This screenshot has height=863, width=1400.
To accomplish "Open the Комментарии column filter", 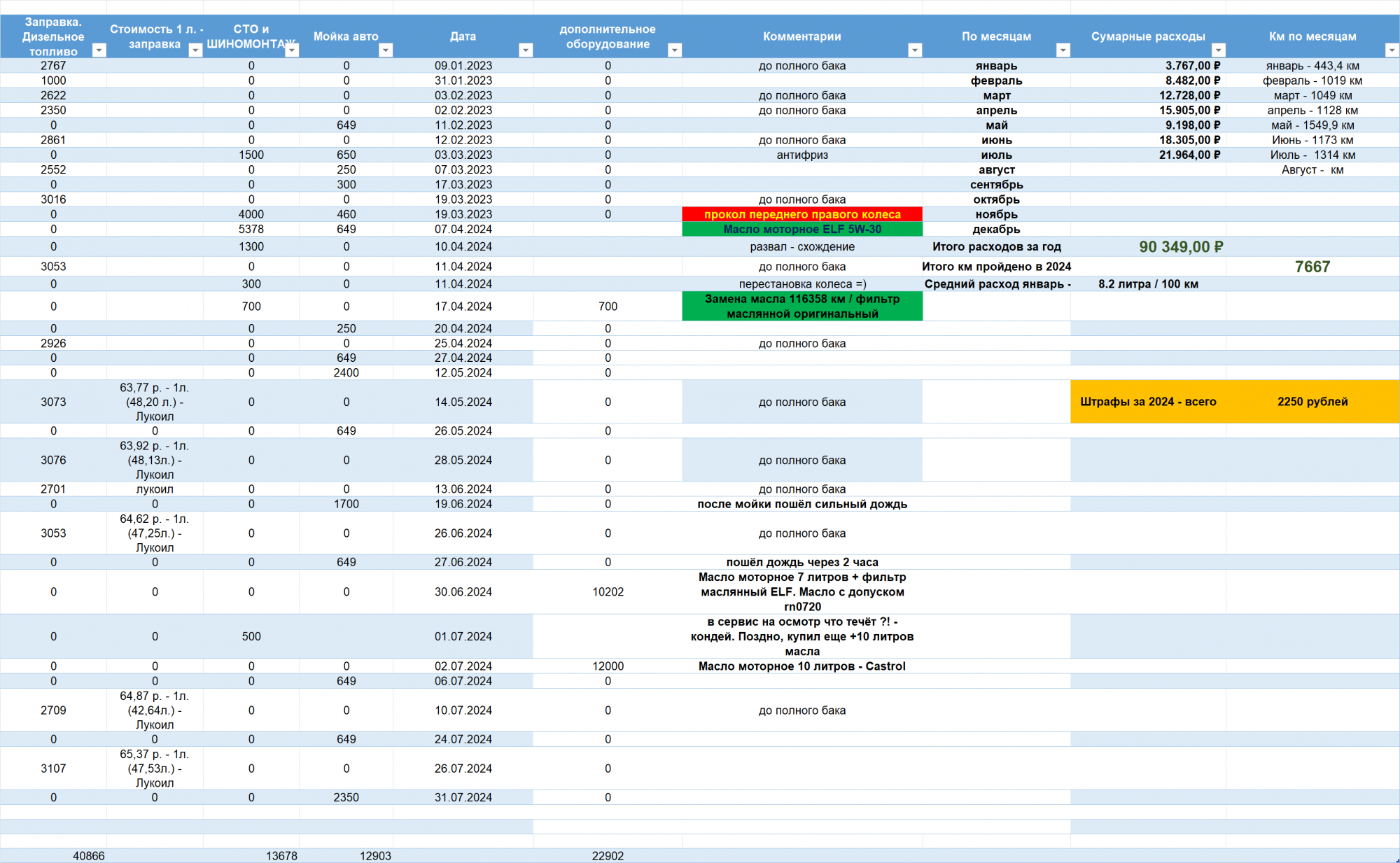I will click(x=914, y=50).
